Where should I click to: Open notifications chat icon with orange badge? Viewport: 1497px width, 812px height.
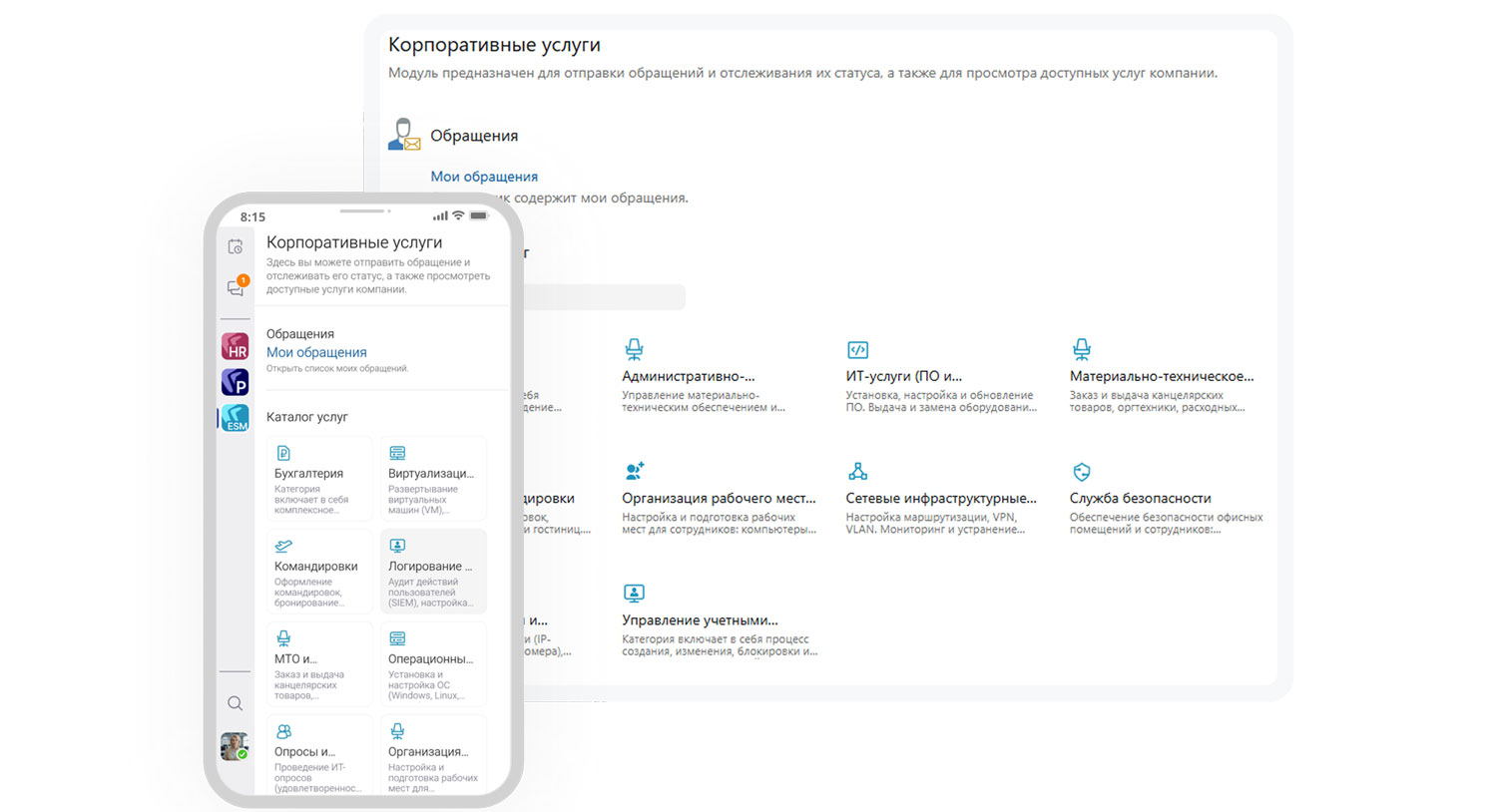point(236,287)
